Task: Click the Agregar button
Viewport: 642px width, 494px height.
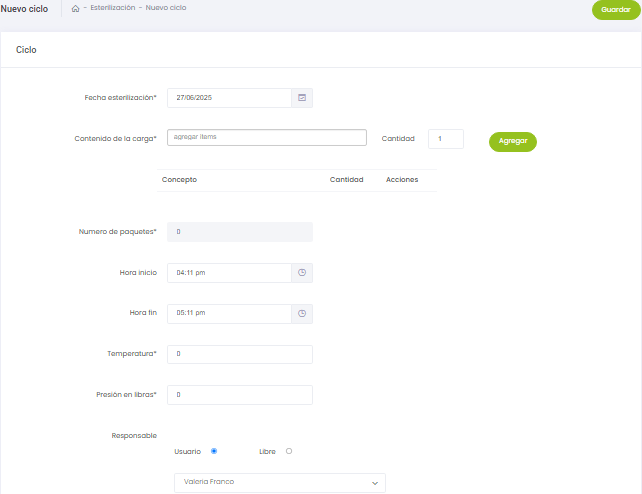Action: (x=513, y=142)
